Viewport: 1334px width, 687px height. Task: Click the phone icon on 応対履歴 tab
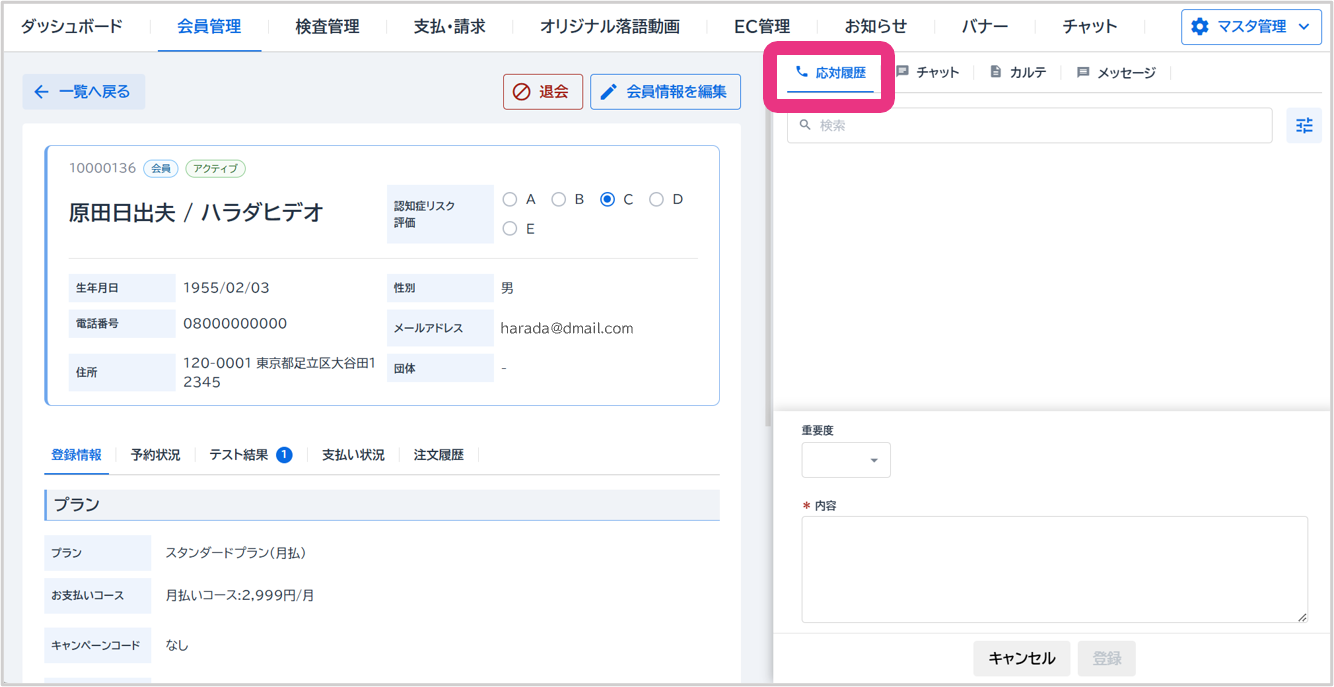[x=801, y=72]
